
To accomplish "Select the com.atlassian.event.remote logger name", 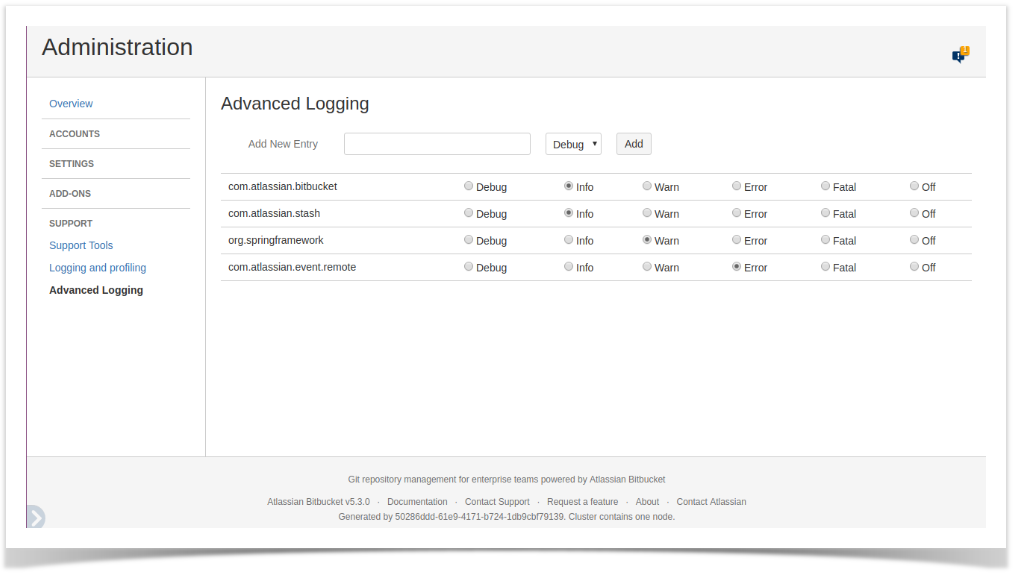I will click(x=292, y=267).
